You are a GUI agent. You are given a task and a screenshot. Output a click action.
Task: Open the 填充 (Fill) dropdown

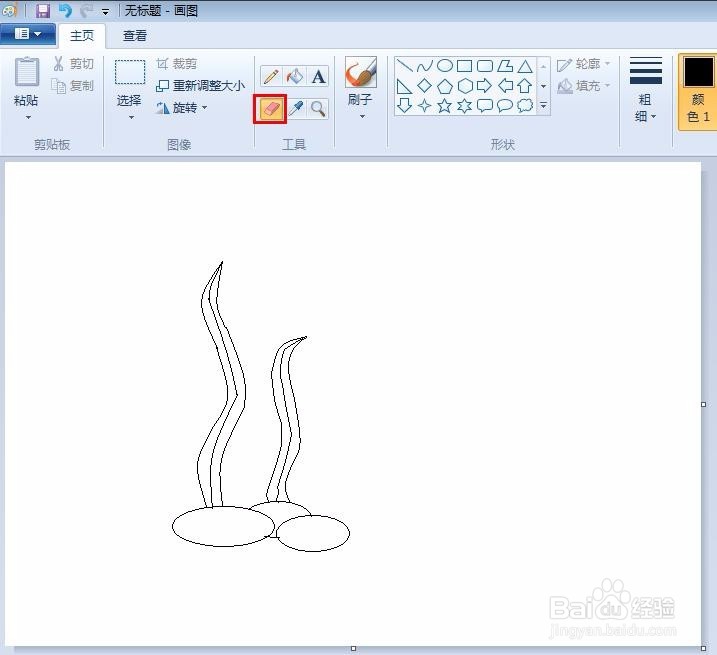point(583,86)
